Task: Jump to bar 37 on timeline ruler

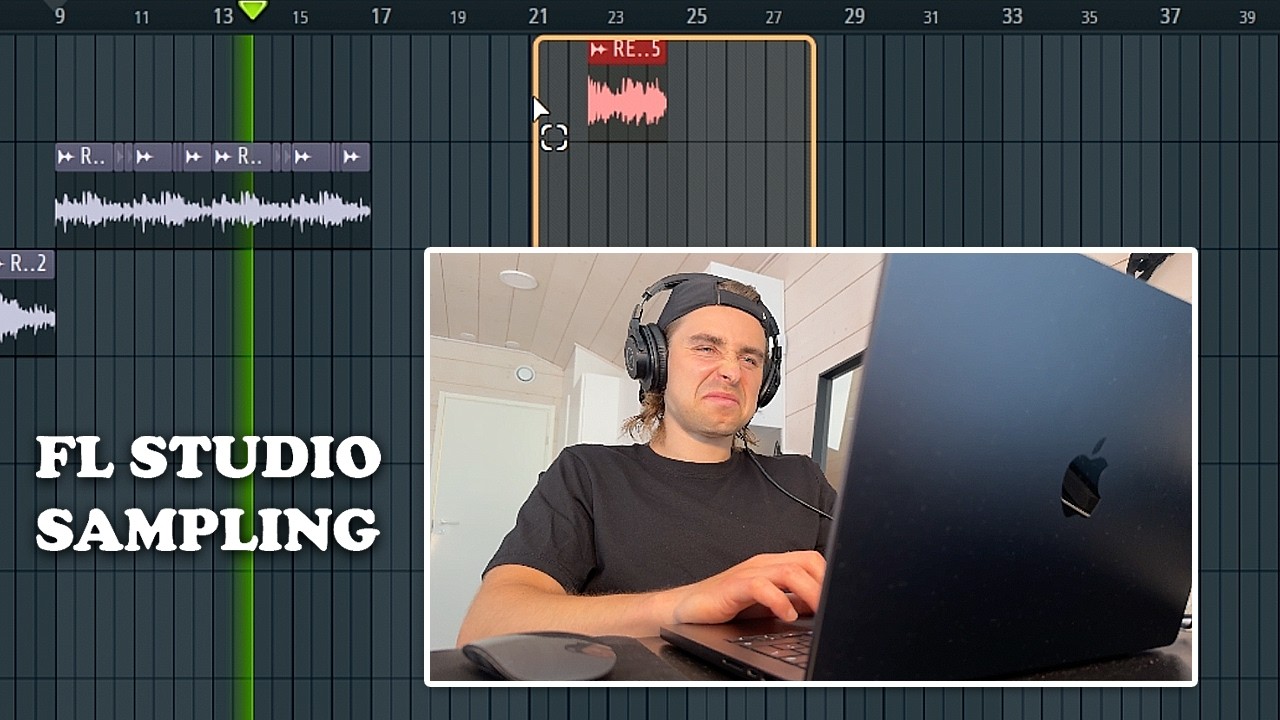Action: tap(1170, 16)
